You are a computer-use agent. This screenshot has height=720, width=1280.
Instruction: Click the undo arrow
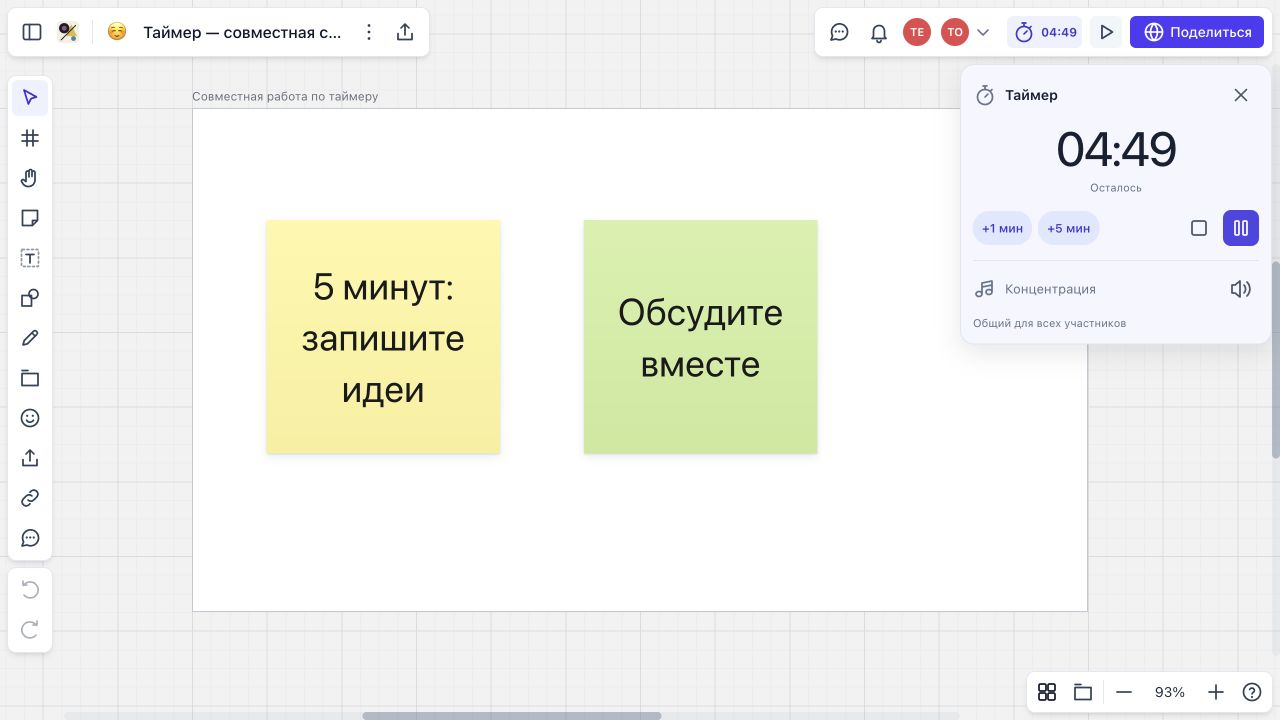[30, 590]
